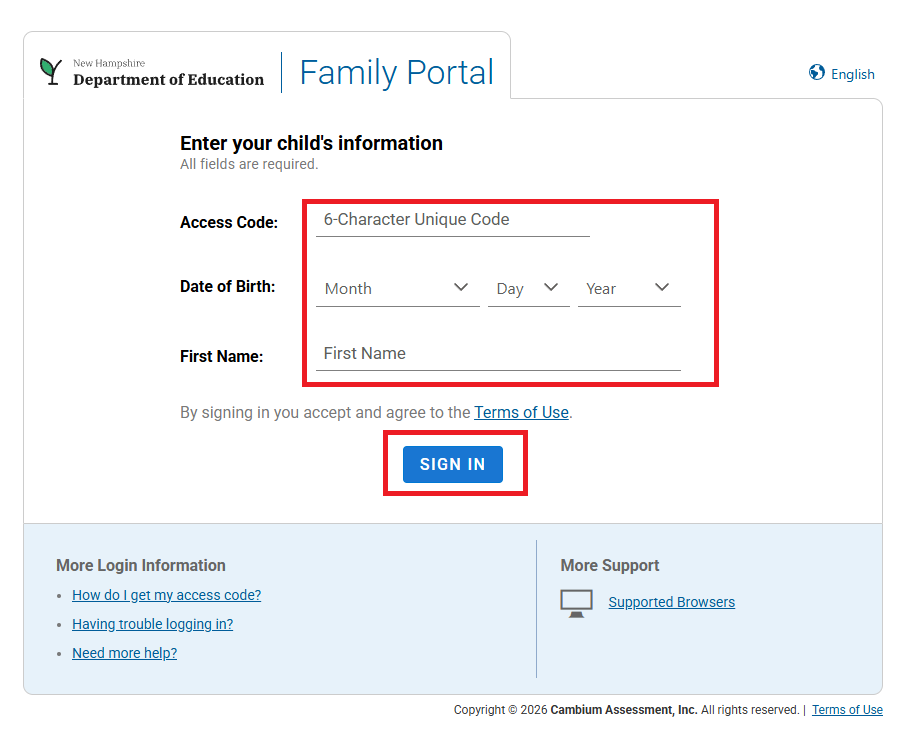Image resolution: width=924 pixels, height=756 pixels.
Task: Open the Year dropdown
Action: pos(628,288)
